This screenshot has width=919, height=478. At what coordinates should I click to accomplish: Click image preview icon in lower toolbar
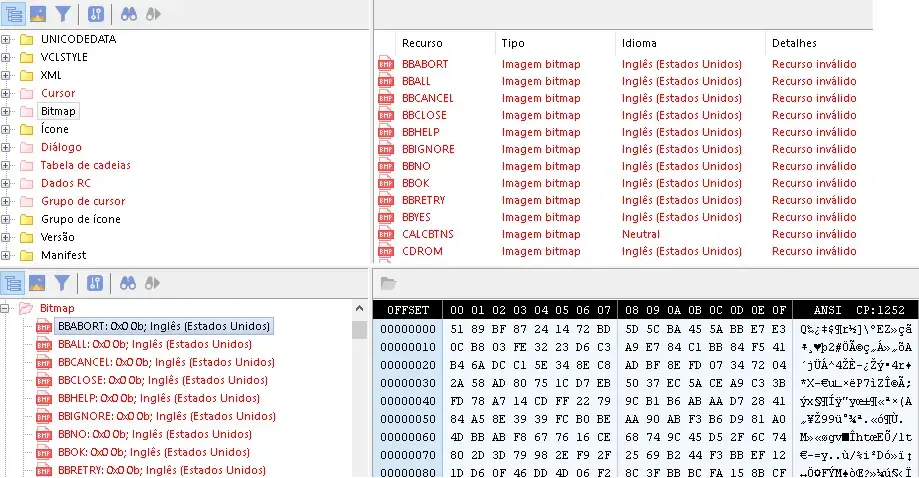pos(37,283)
